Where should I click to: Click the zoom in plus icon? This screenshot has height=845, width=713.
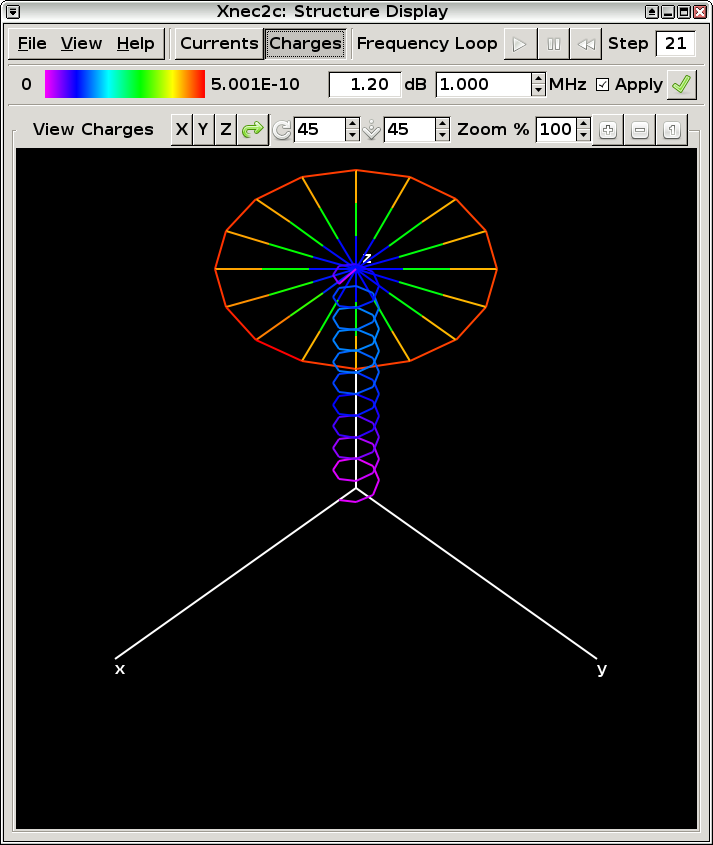(607, 130)
